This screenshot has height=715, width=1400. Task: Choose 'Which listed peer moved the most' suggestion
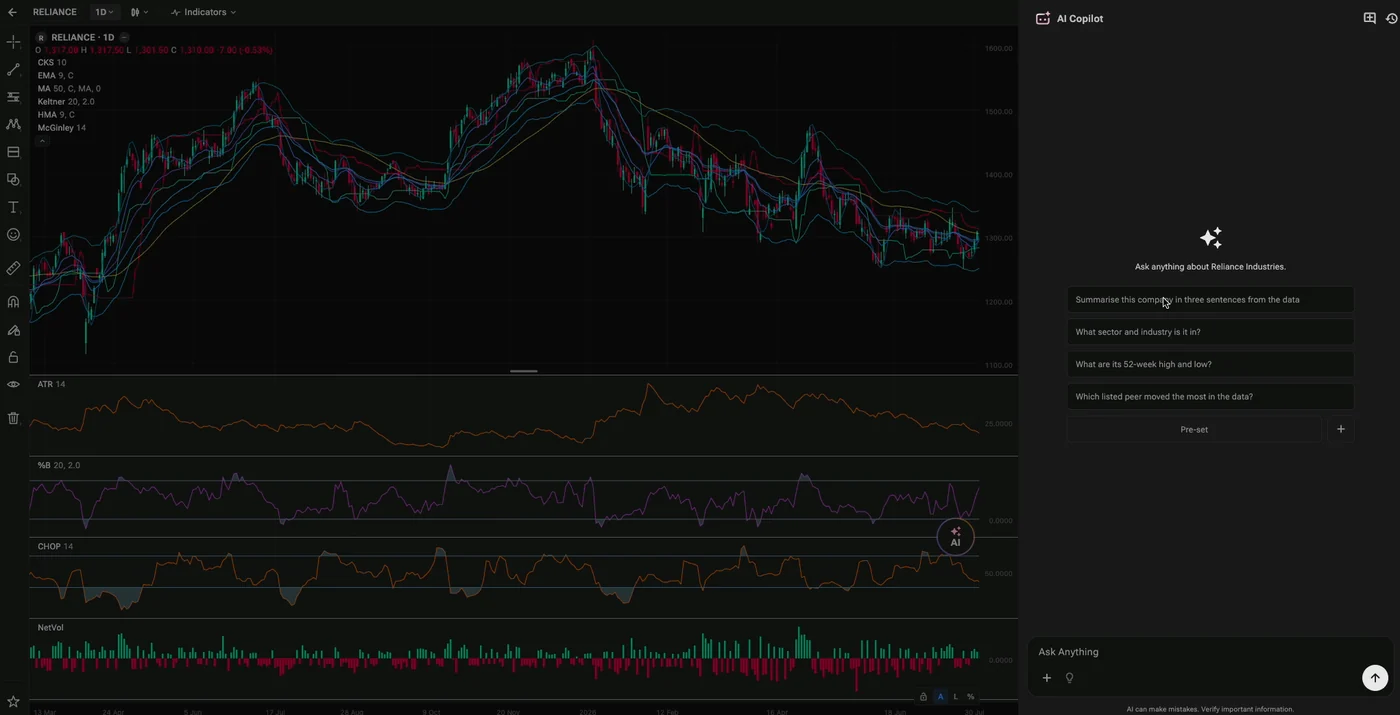1210,396
